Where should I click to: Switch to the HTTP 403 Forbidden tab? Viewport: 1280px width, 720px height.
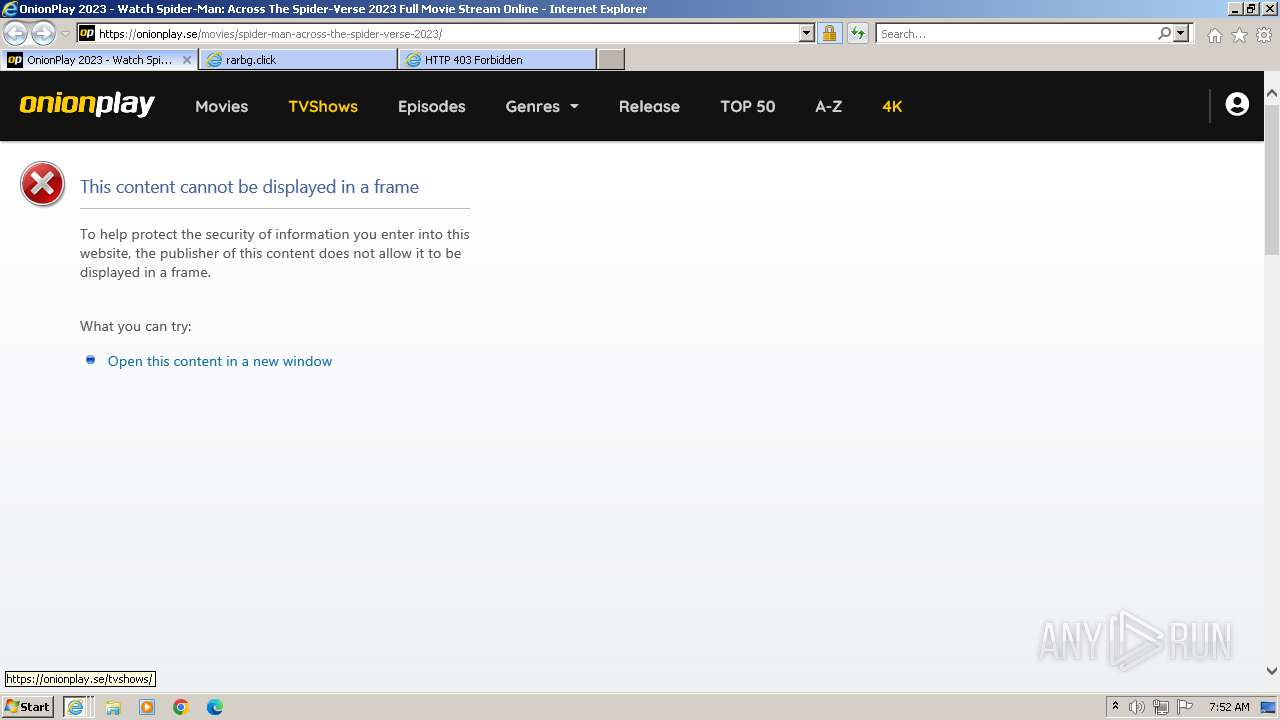497,59
